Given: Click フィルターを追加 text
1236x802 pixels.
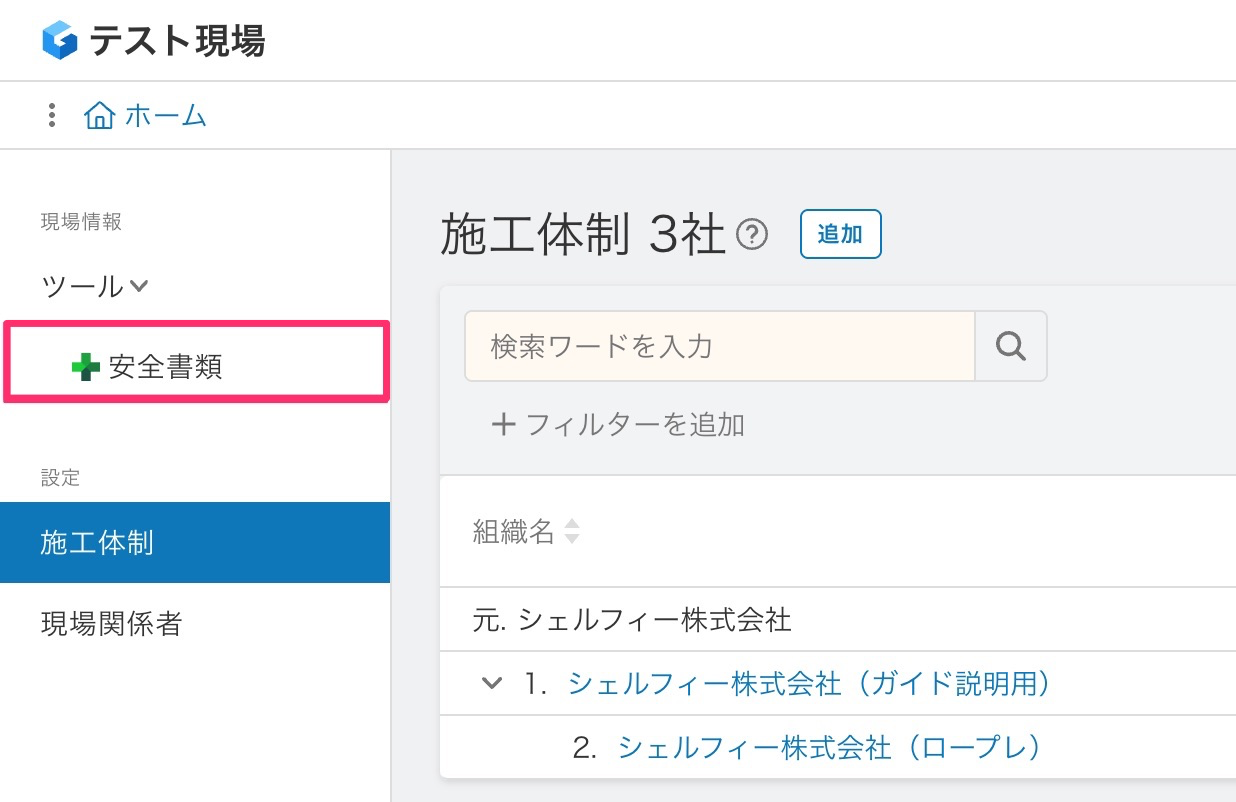Looking at the screenshot, I should click(635, 424).
